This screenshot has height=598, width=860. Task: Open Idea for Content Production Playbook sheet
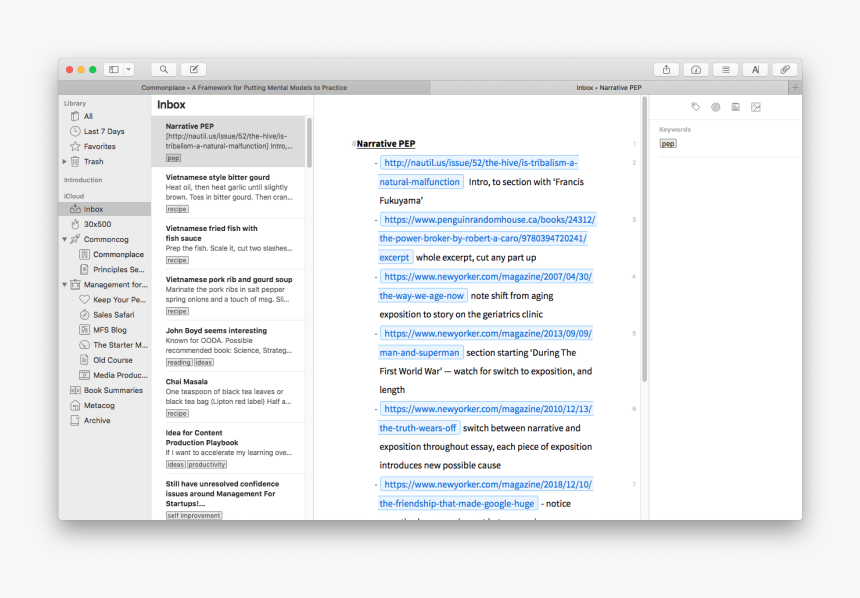point(228,448)
